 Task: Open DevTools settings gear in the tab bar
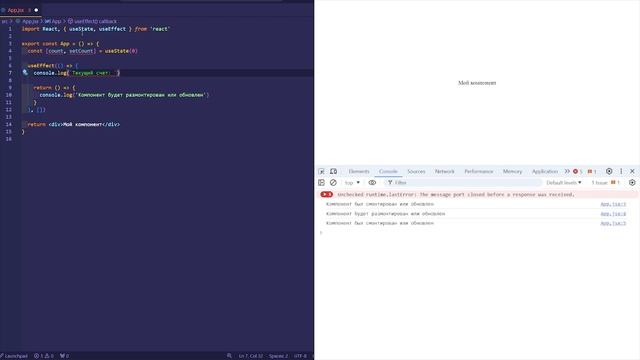(609, 171)
